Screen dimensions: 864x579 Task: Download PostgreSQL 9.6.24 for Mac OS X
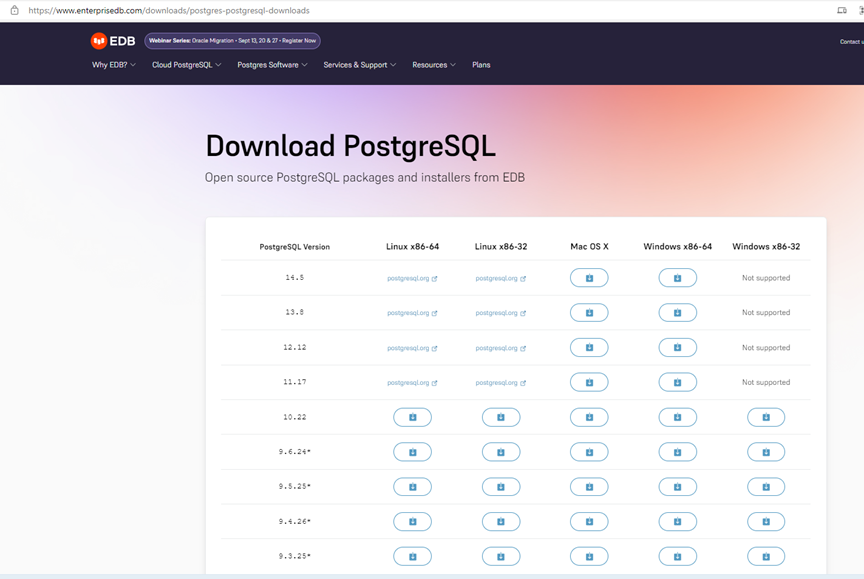coord(589,452)
